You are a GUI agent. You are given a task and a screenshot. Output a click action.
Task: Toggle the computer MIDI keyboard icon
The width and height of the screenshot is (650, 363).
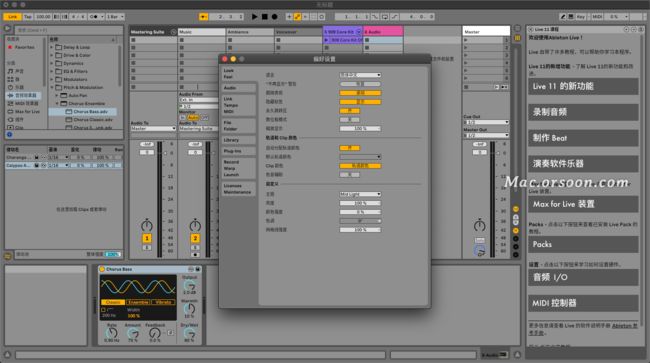571,17
